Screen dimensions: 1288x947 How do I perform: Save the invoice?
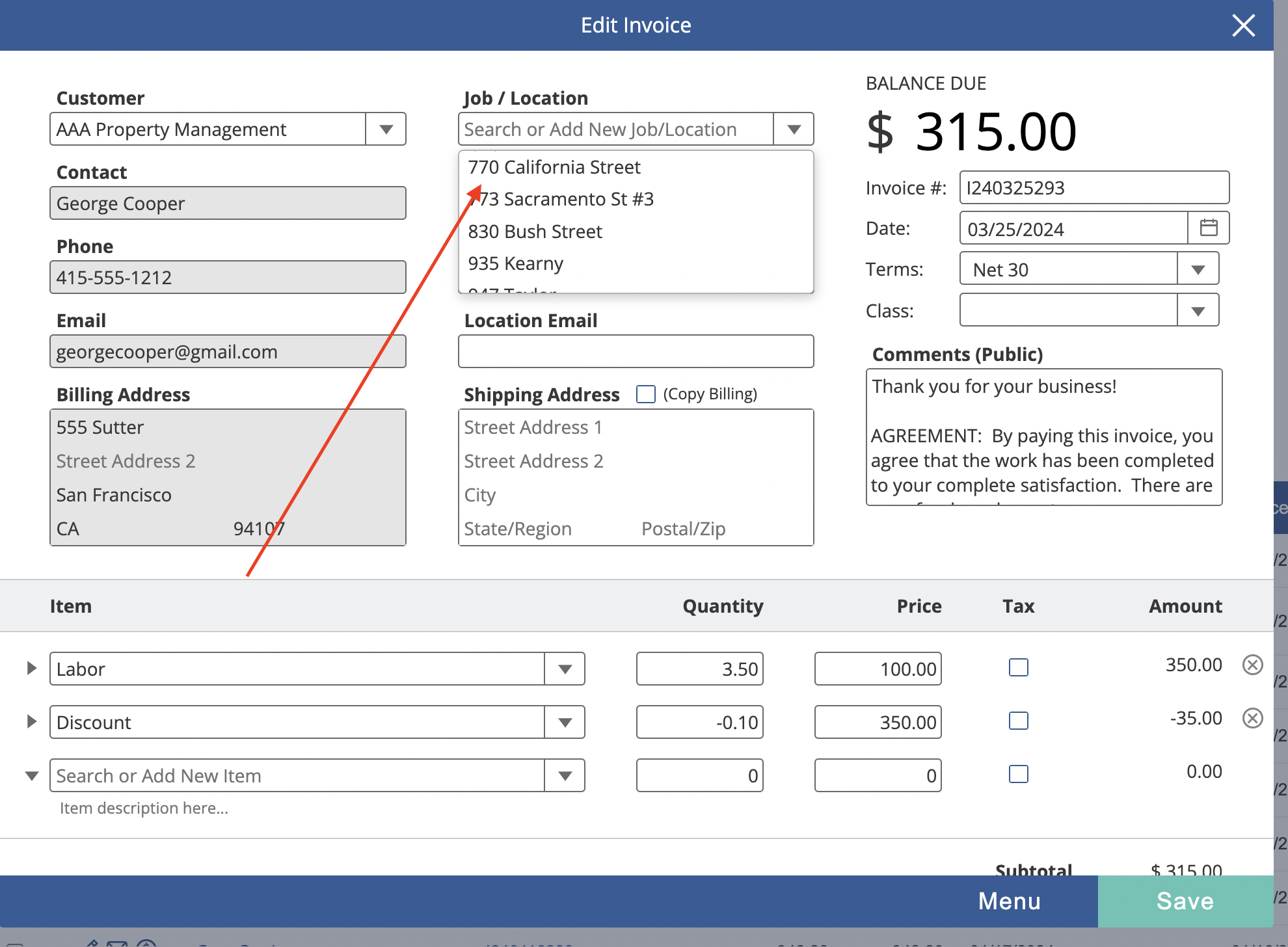tap(1185, 901)
